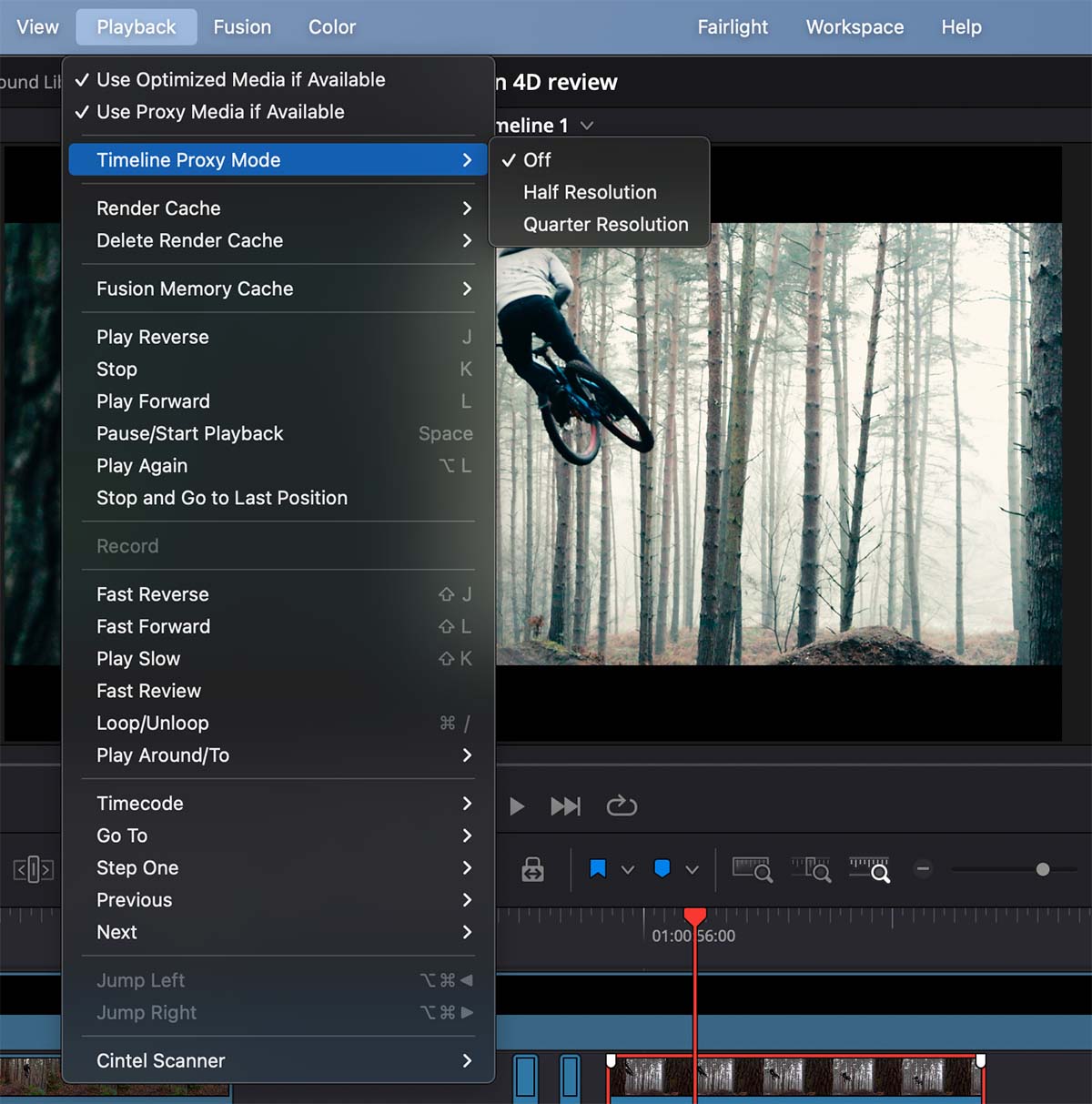The width and height of the screenshot is (1092, 1104).
Task: Choose Play Reverse from menu
Action: tap(153, 338)
